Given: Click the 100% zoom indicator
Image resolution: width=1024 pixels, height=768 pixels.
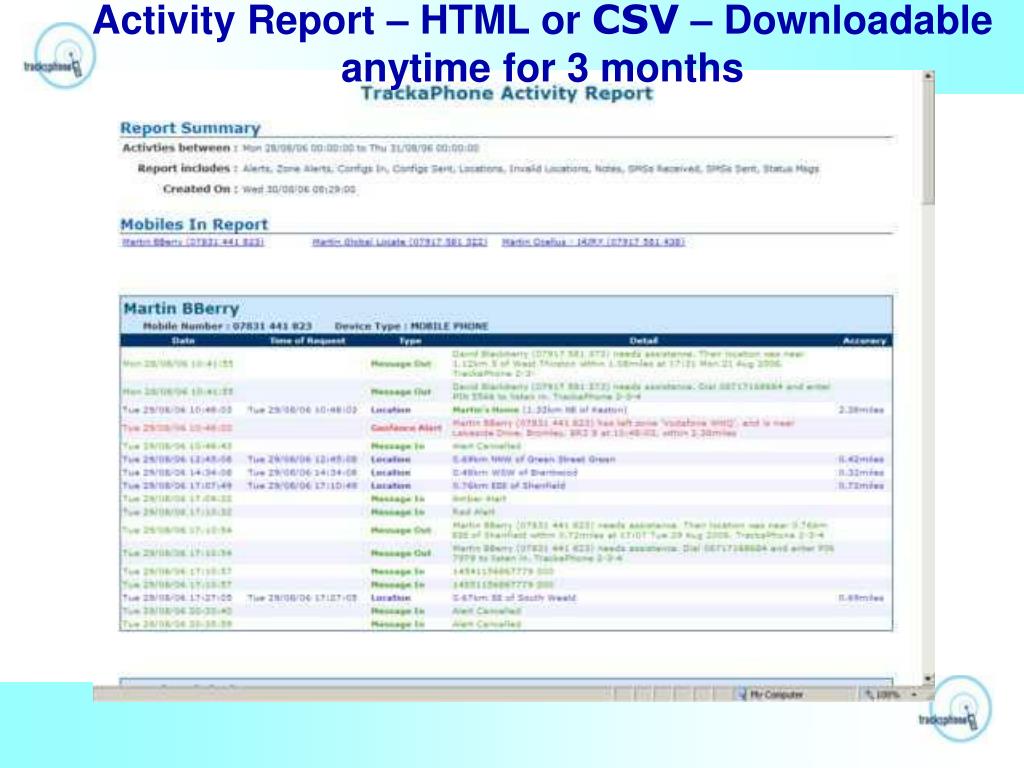Looking at the screenshot, I should (883, 695).
